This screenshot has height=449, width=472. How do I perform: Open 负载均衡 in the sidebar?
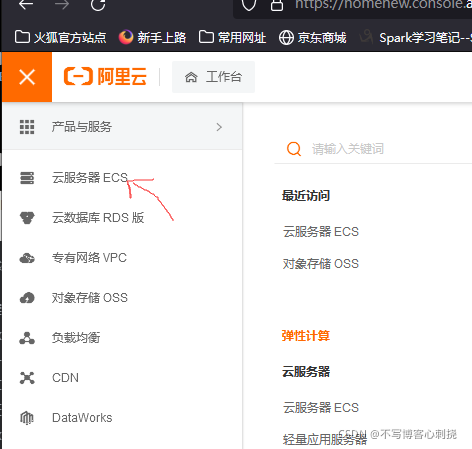tap(76, 338)
